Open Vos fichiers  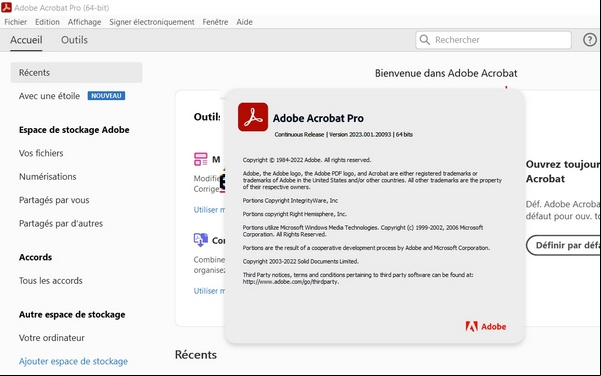click(41, 153)
